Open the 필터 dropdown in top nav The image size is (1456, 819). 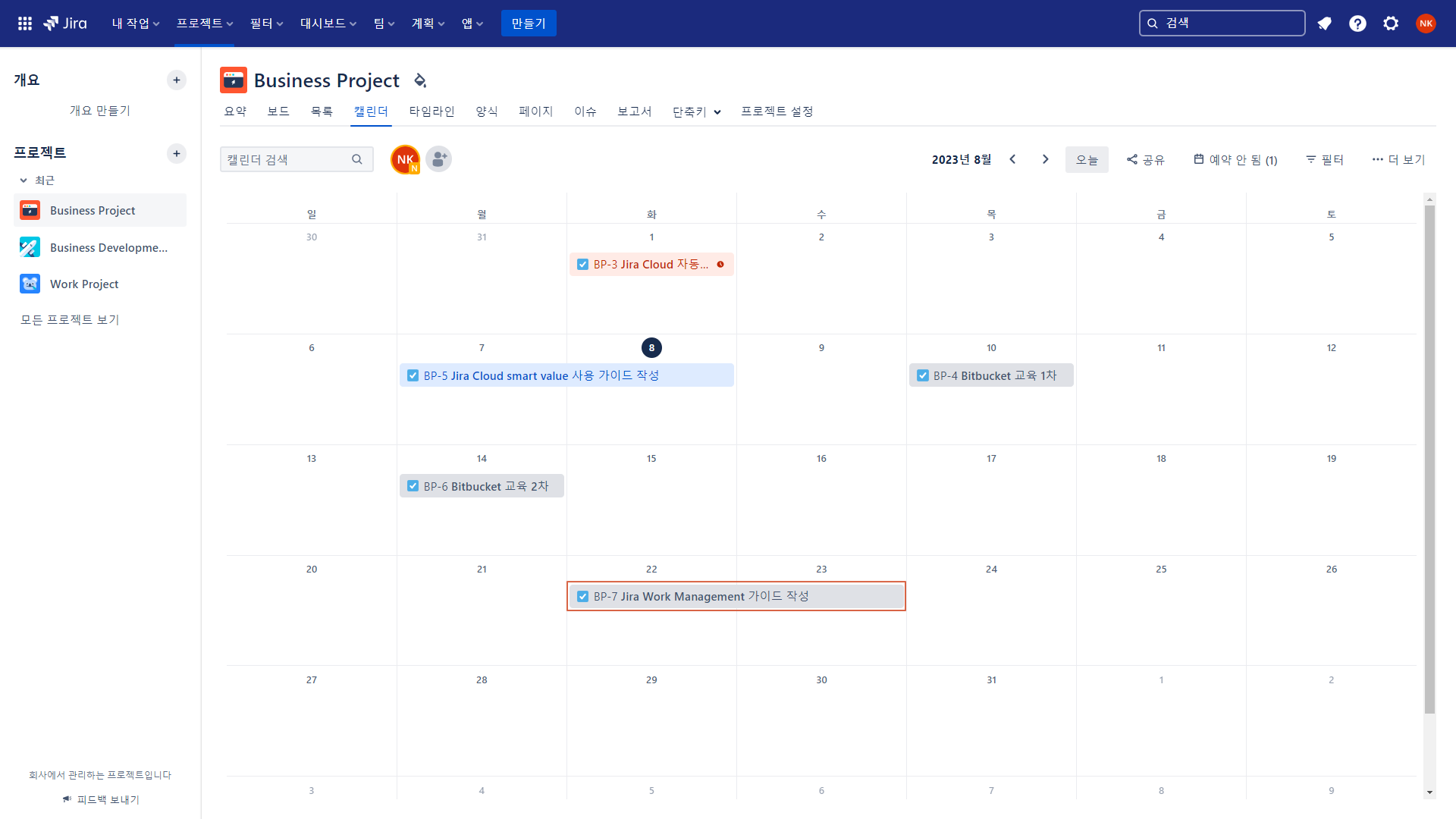coord(267,24)
